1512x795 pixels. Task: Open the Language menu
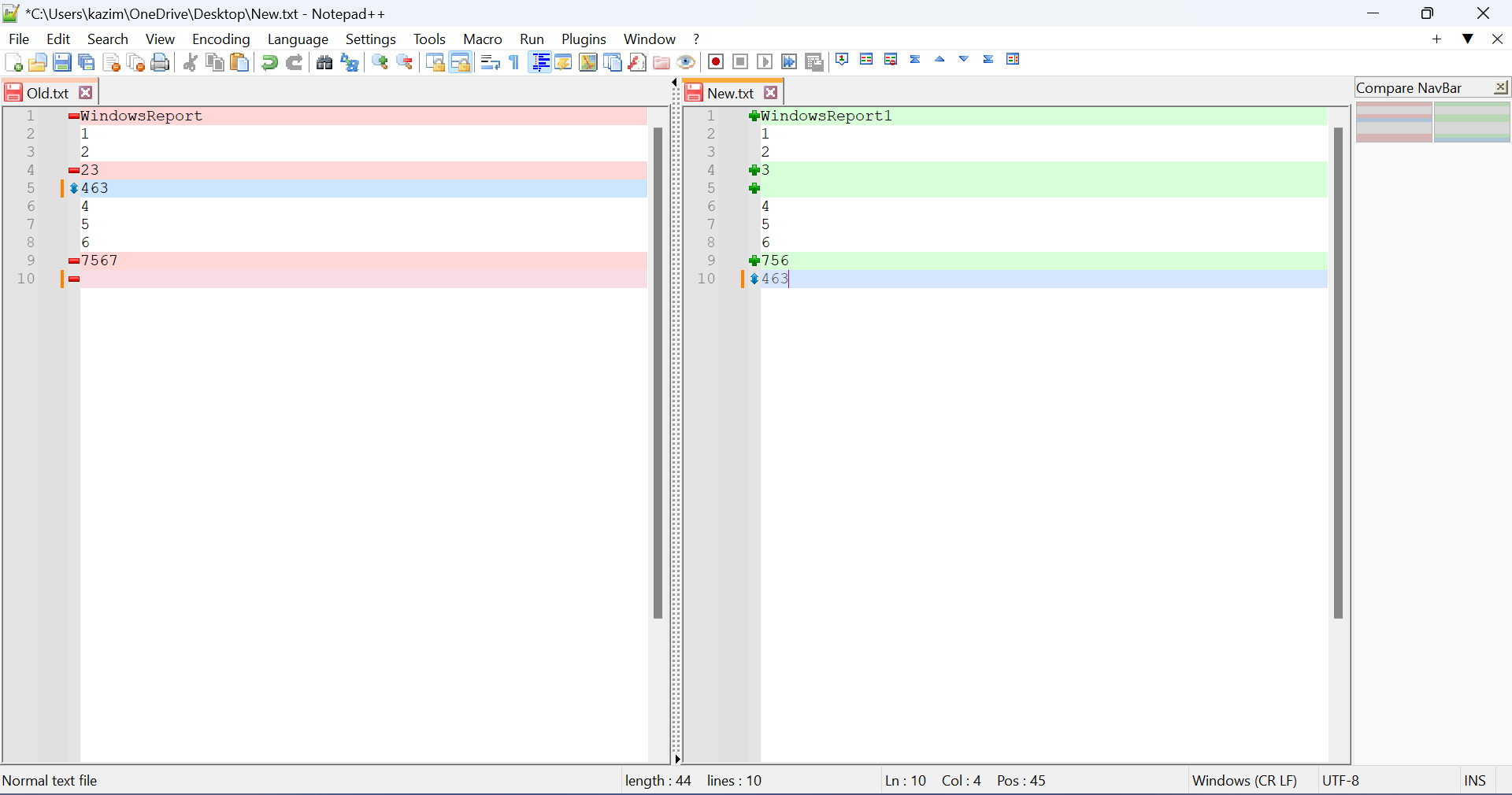click(x=298, y=39)
